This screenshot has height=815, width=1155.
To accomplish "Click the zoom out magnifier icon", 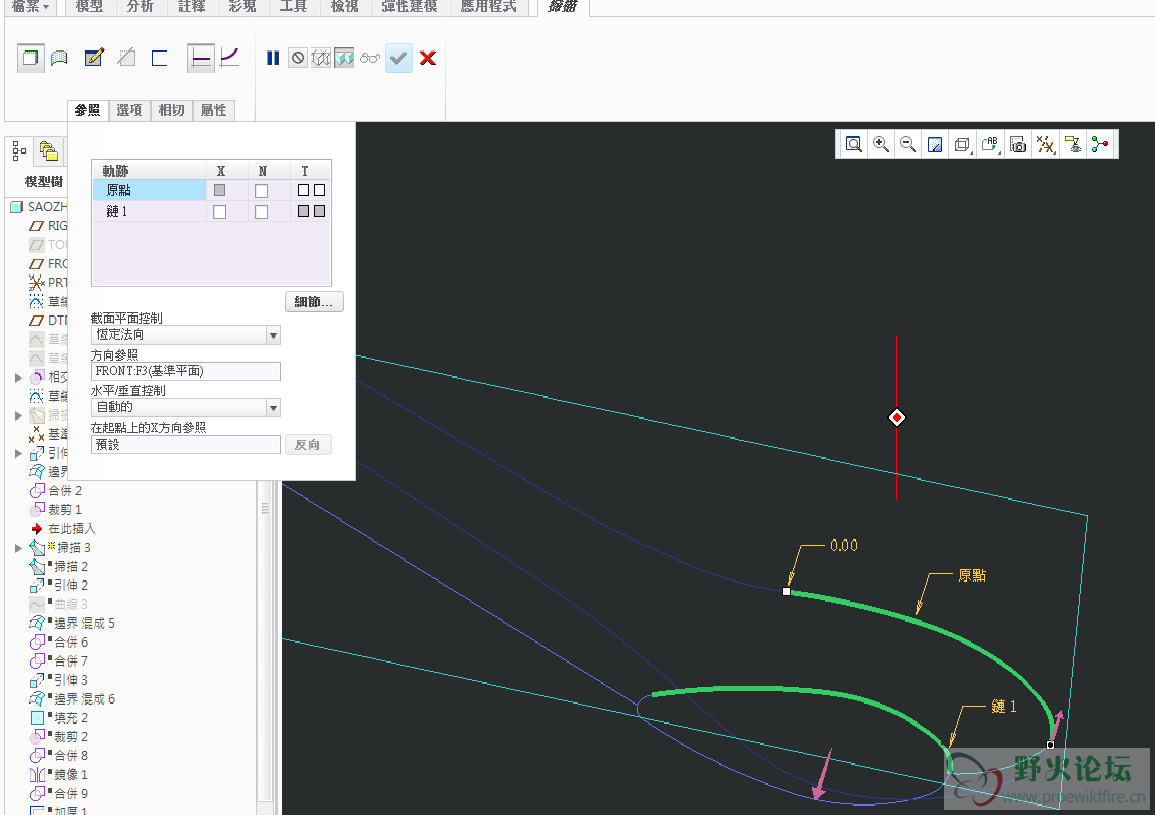I will pyautogui.click(x=908, y=144).
